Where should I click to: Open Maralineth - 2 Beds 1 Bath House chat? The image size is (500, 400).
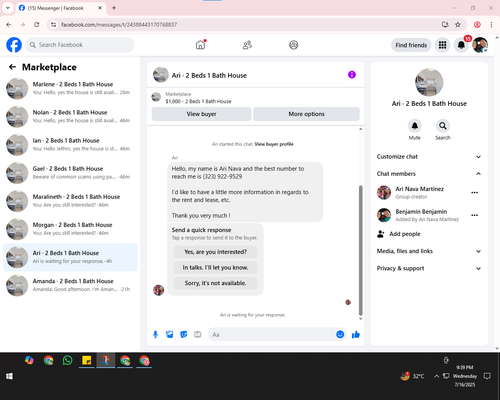[x=70, y=201]
